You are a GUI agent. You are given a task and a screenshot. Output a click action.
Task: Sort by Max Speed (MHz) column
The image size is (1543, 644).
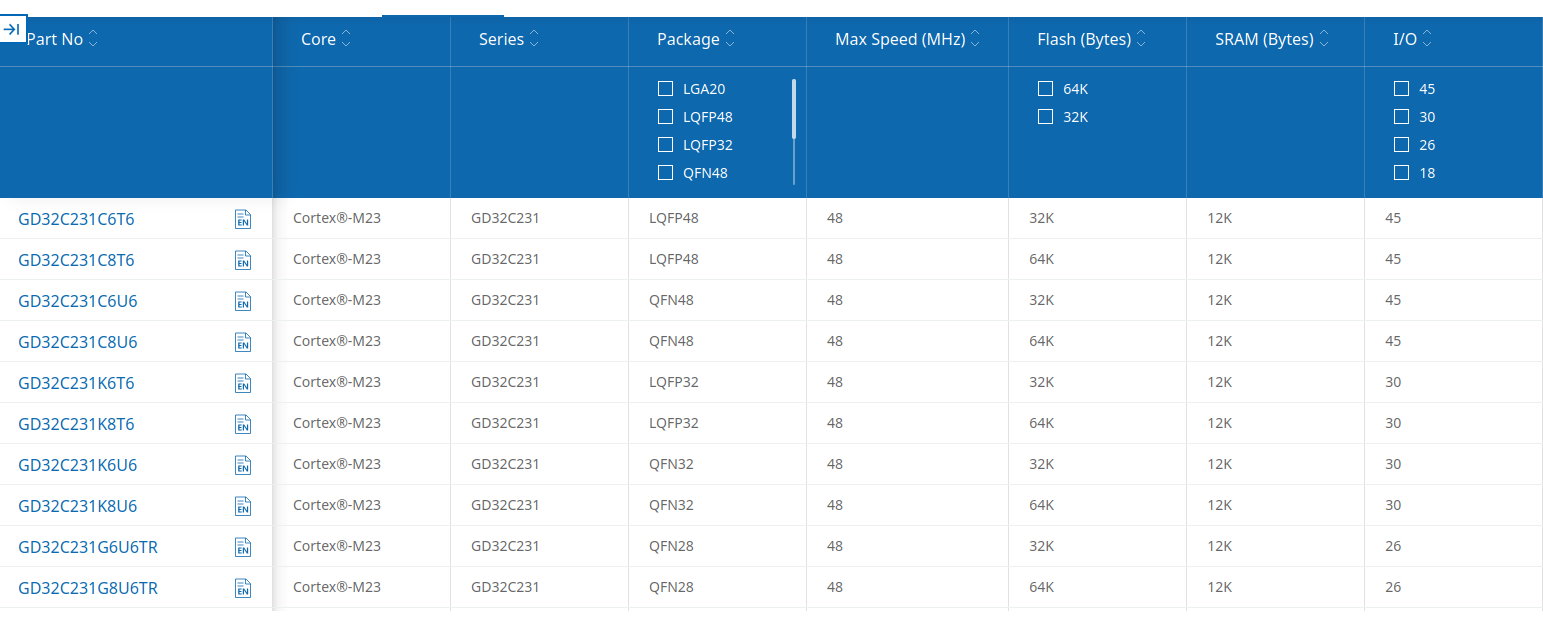click(975, 39)
